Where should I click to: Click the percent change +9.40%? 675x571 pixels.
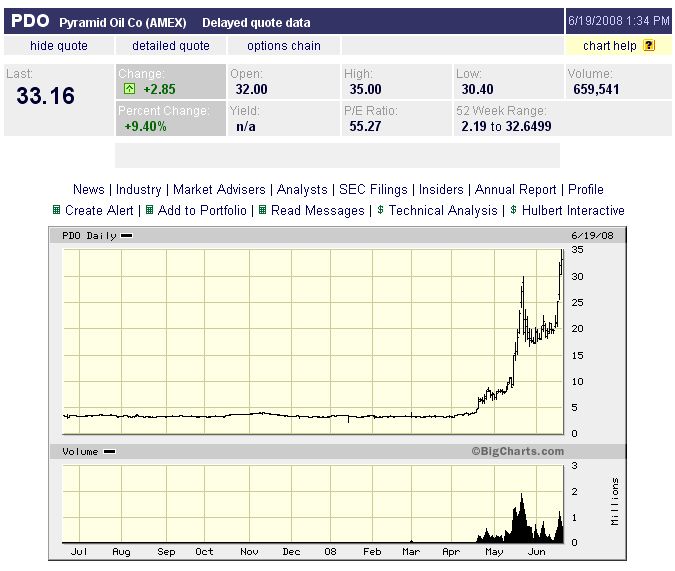point(146,126)
